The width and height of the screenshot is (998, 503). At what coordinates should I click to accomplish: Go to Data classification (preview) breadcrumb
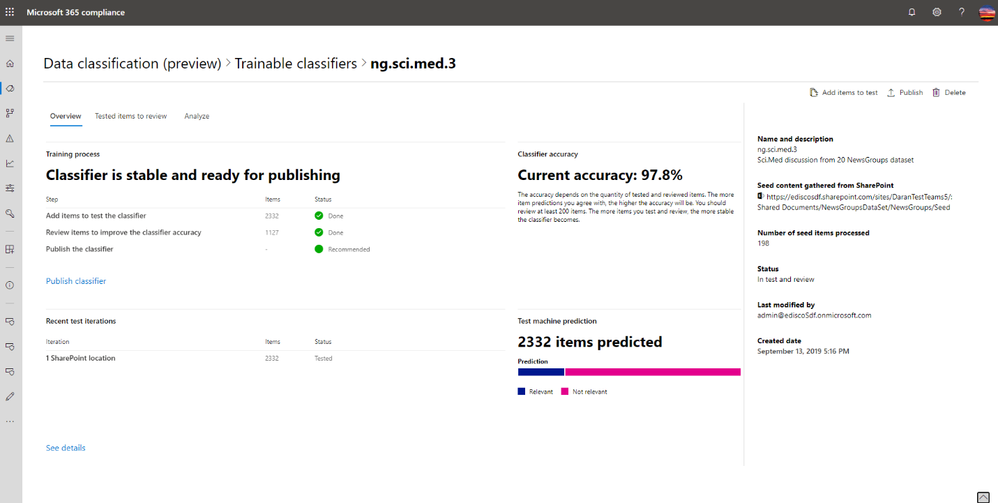coord(132,64)
